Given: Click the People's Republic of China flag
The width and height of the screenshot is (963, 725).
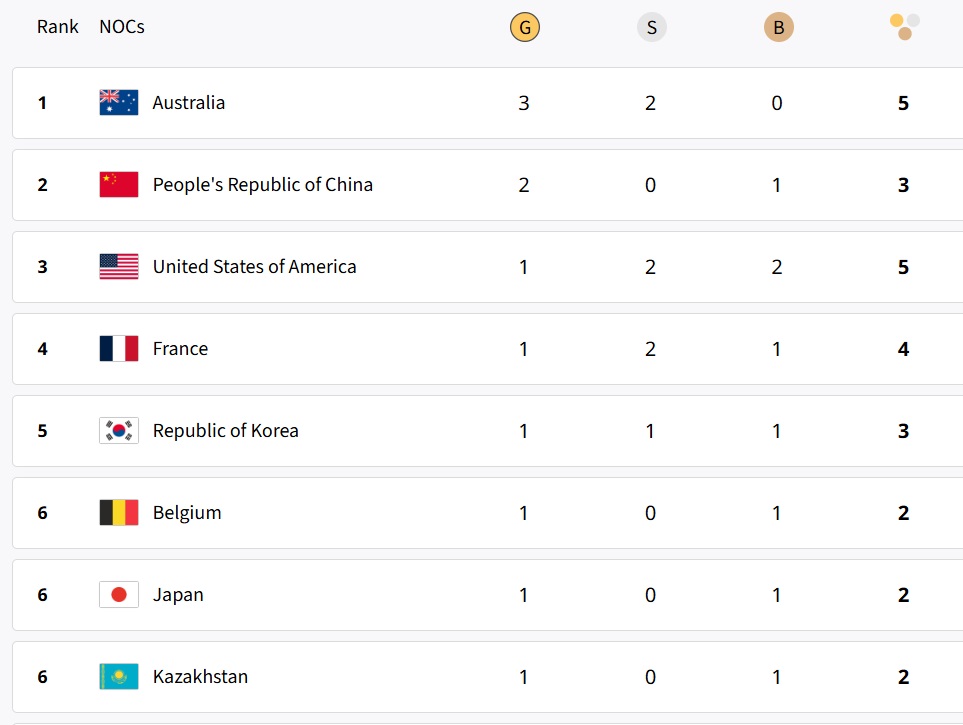Looking at the screenshot, I should [119, 185].
